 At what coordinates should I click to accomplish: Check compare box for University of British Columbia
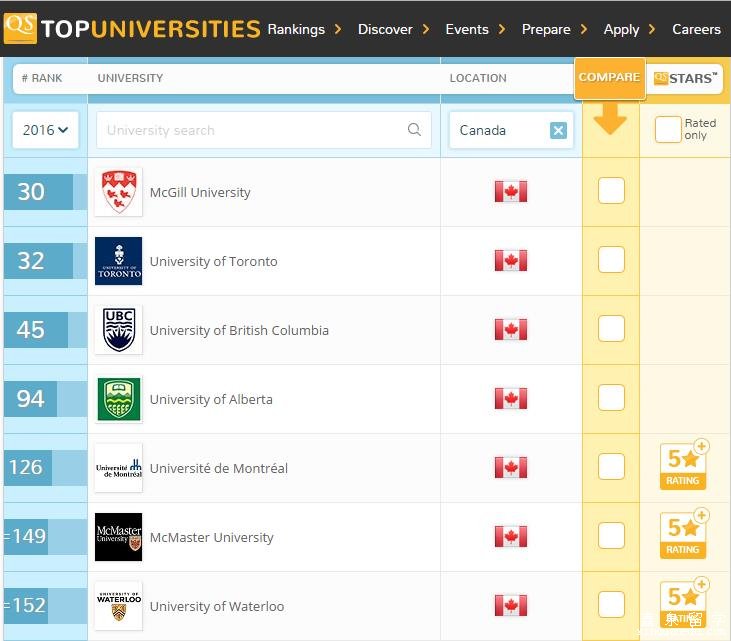coord(611,328)
